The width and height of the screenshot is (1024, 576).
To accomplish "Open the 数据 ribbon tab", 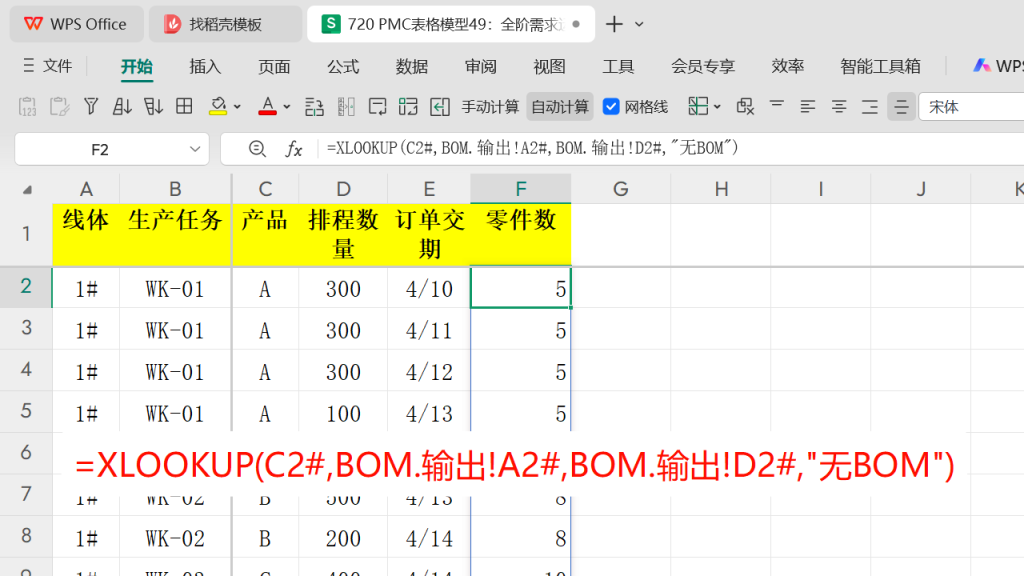I will tap(411, 67).
